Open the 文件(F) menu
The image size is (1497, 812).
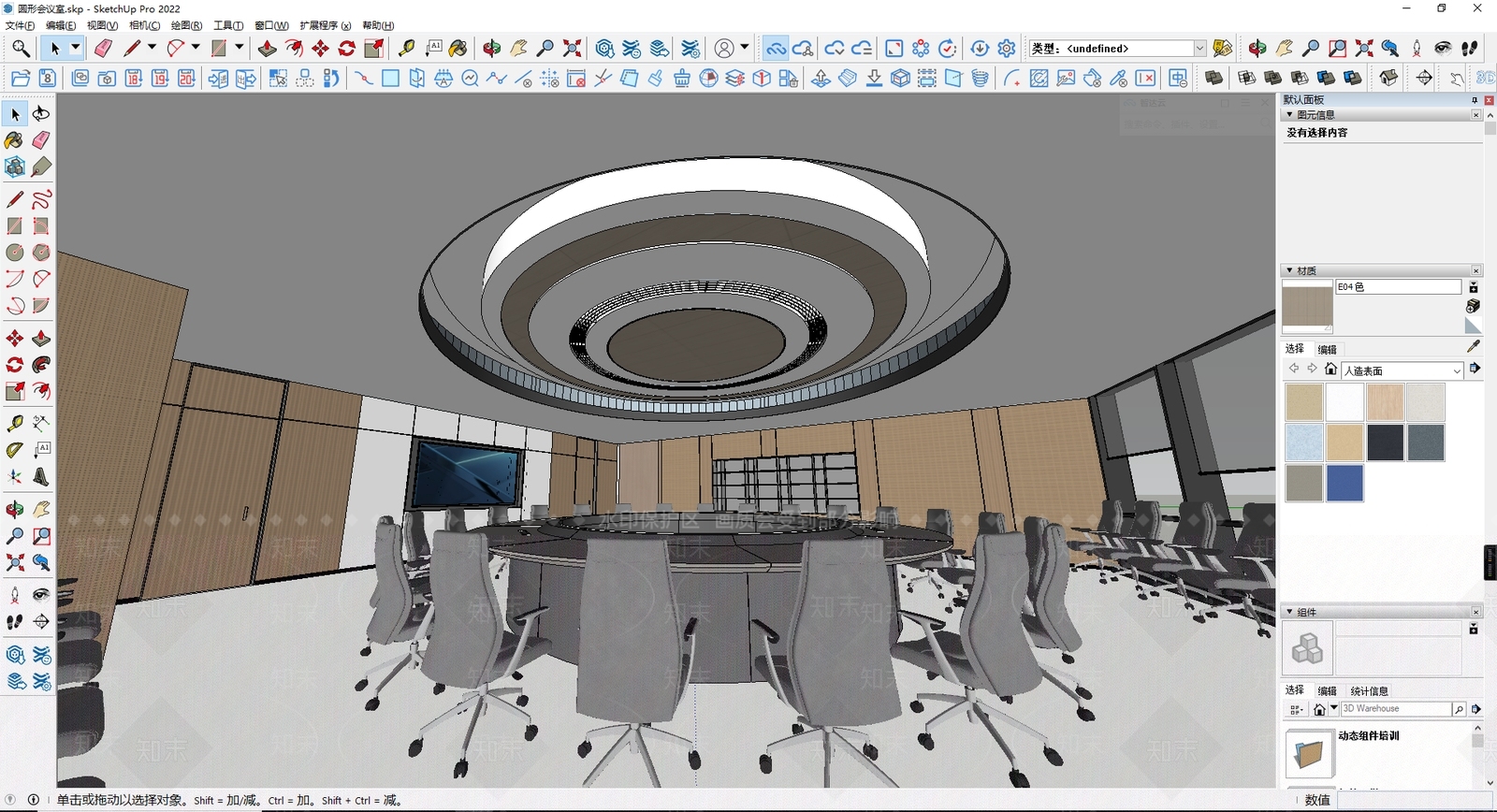[x=21, y=25]
